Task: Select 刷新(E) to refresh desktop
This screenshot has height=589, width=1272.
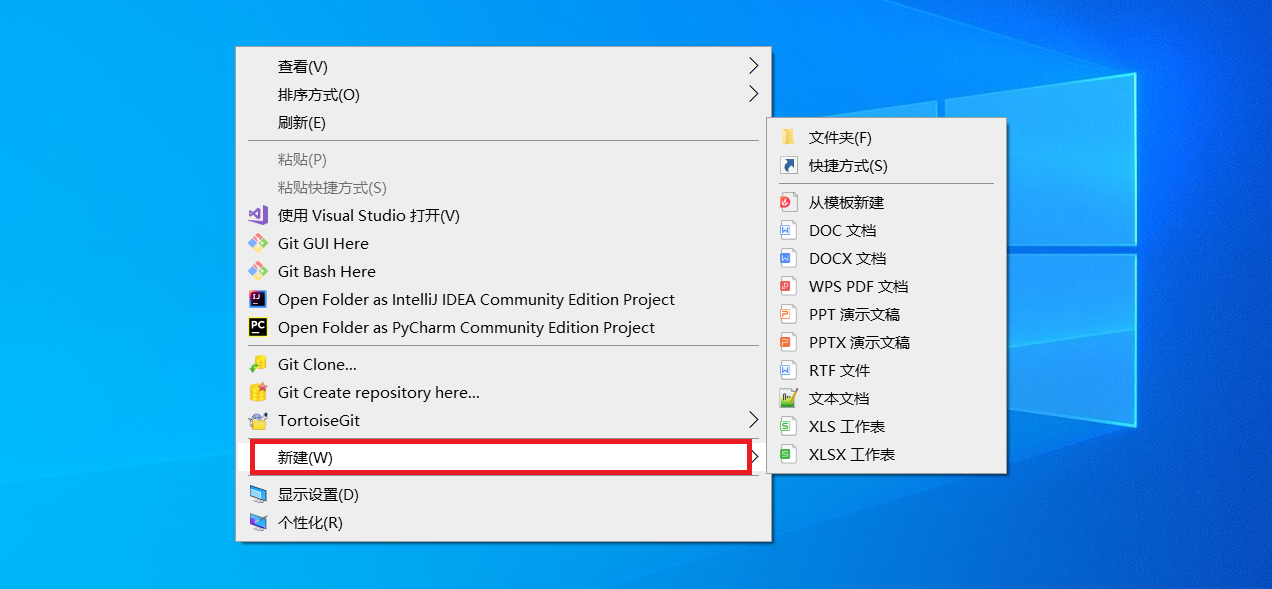Action: (x=503, y=123)
